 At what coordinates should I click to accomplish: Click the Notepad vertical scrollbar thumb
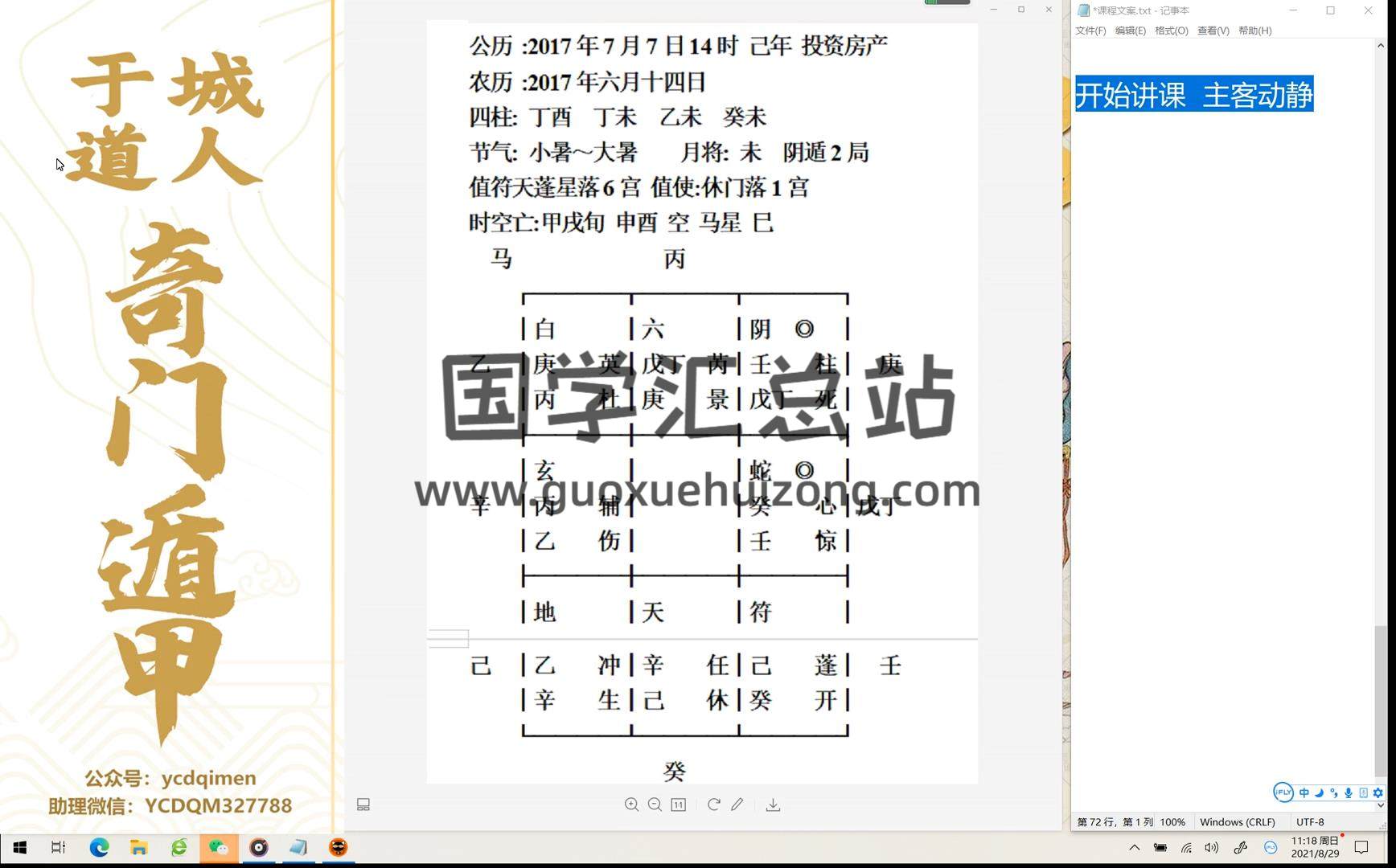[1381, 699]
